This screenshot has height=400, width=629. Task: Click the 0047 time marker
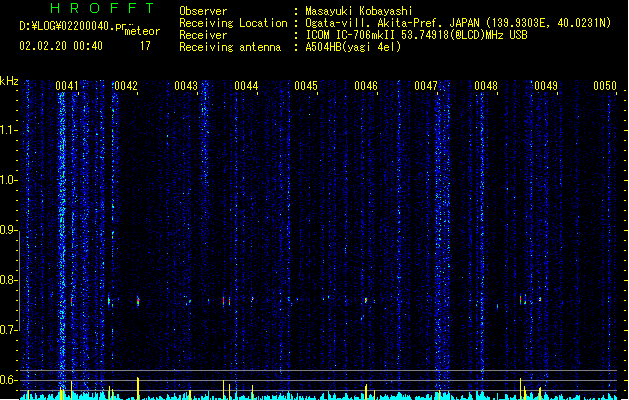pos(426,86)
